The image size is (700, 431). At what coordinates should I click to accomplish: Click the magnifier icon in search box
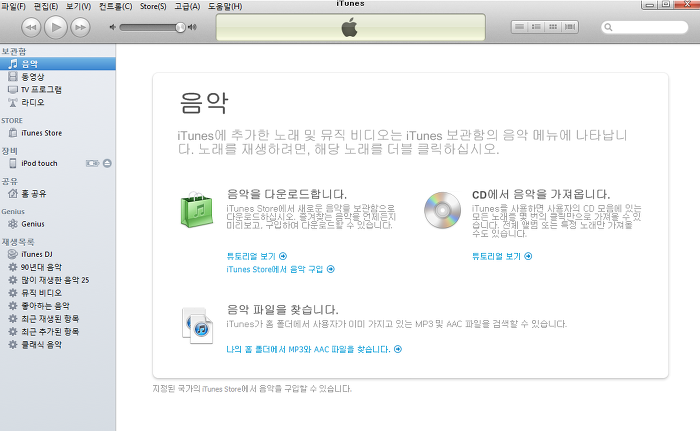tap(608, 27)
